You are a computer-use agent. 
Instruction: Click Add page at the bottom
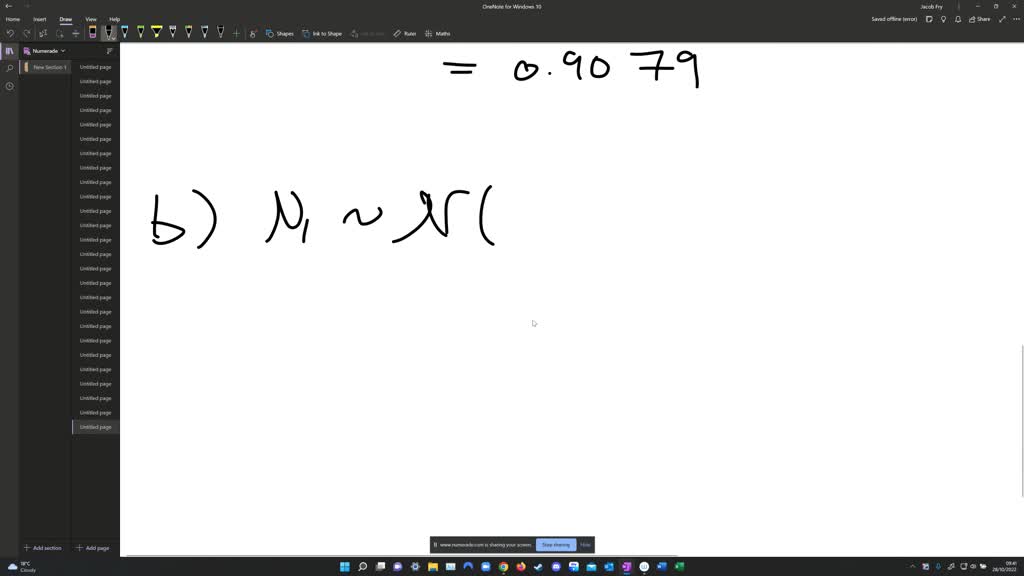[x=93, y=548]
